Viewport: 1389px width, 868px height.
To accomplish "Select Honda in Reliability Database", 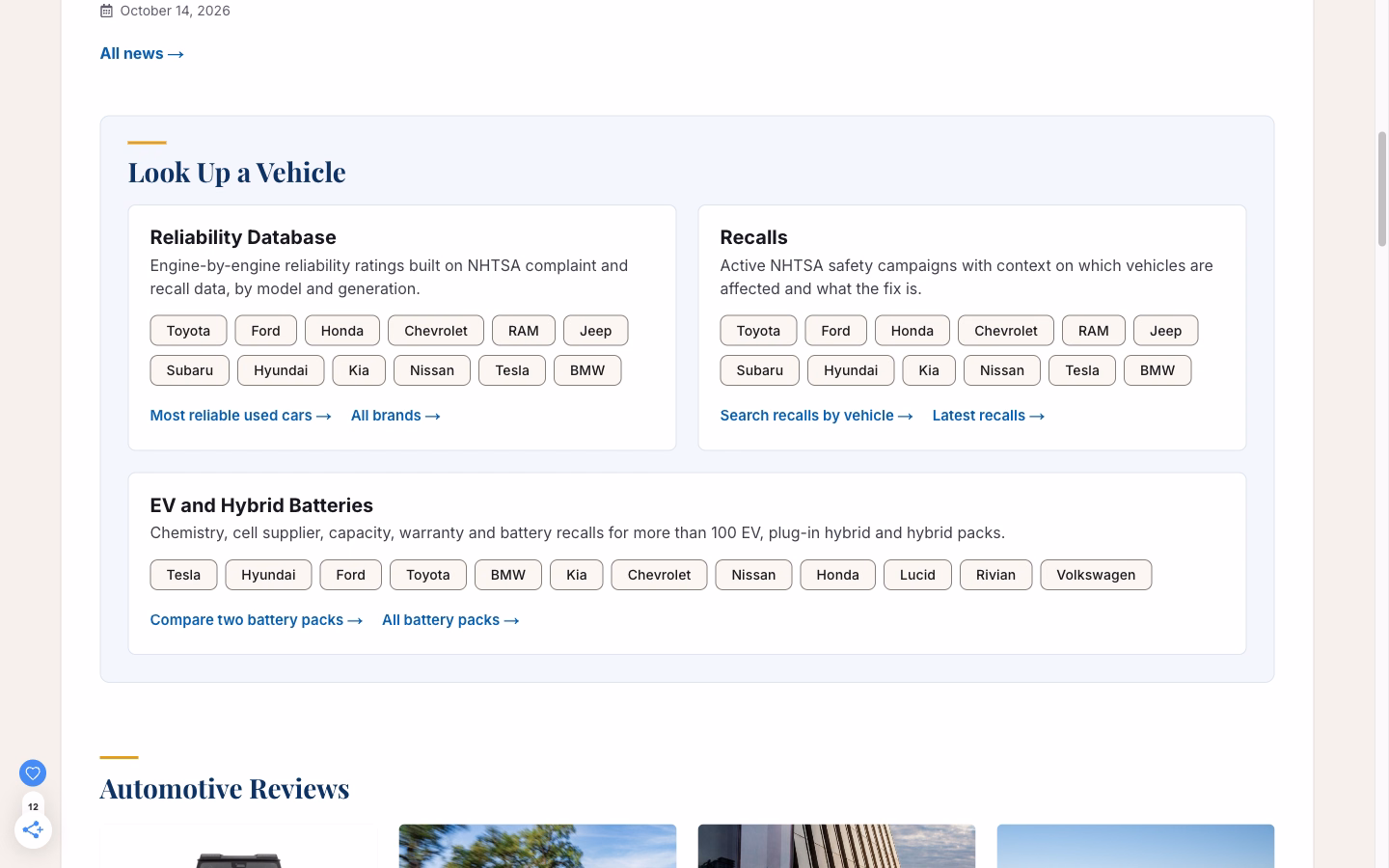I will (x=342, y=331).
